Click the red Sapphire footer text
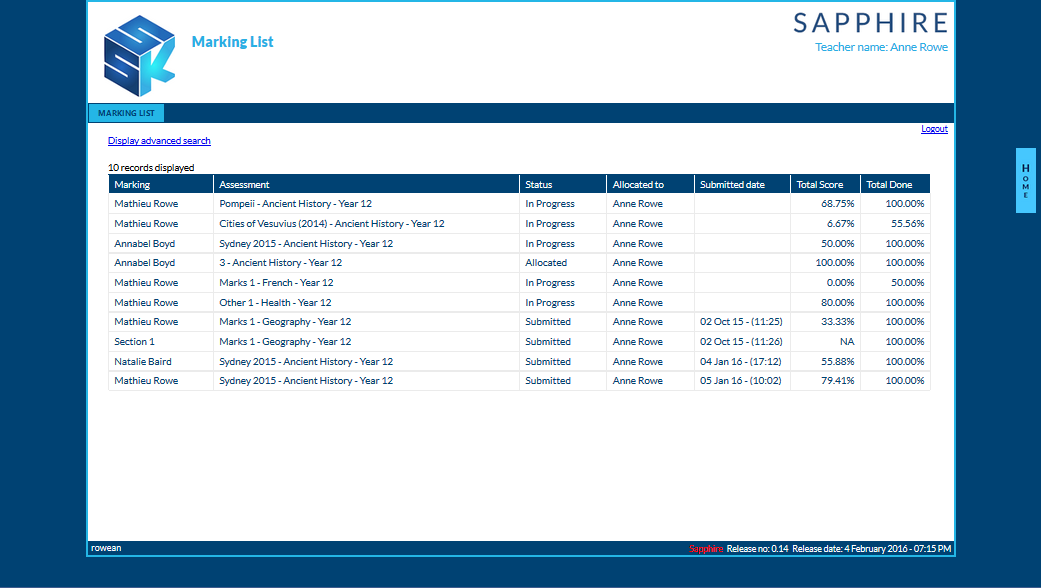Screen dimensions: 1041x588 click(706, 549)
